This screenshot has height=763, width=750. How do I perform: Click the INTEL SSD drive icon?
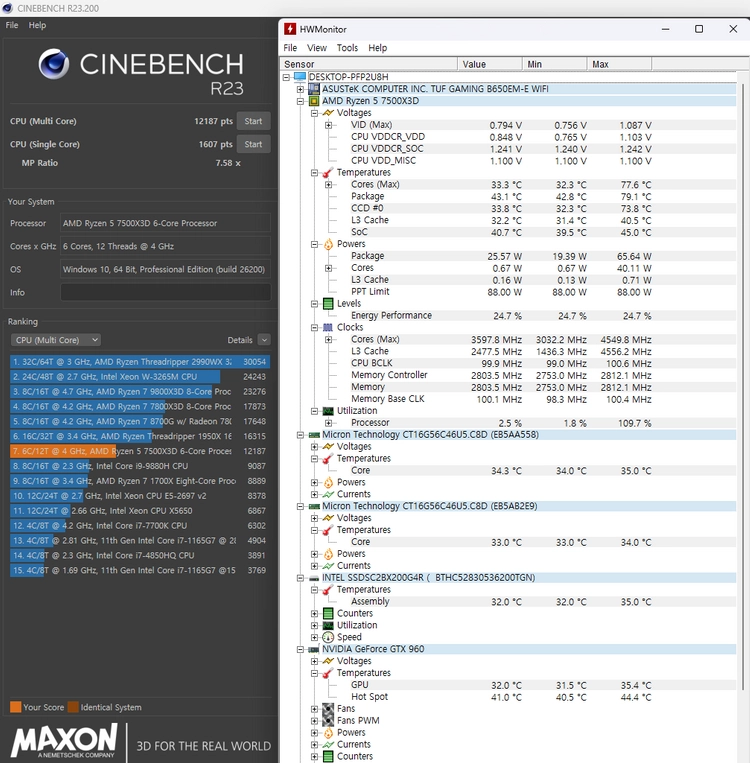314,578
